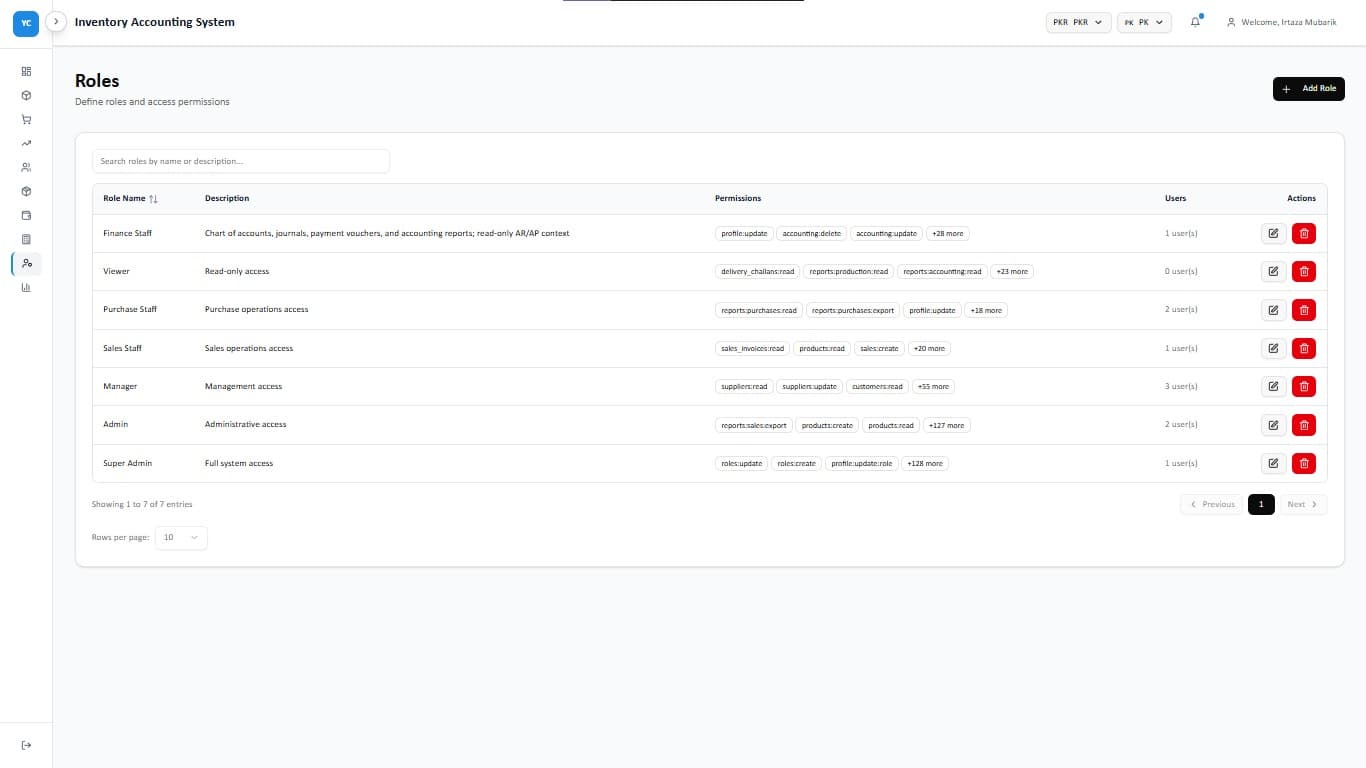The width and height of the screenshot is (1366, 768).
Task: Open the shopping cart sidebar icon
Action: (26, 119)
